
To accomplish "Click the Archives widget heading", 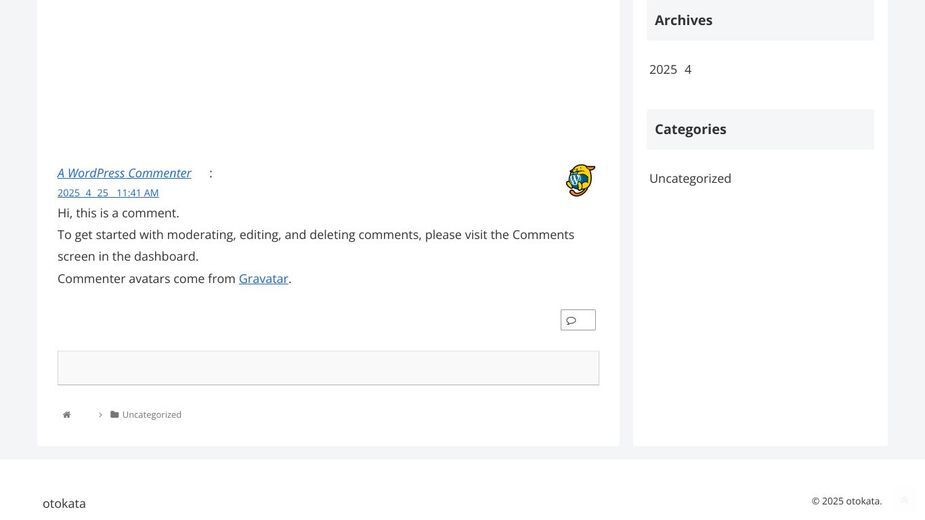I will 683,20.
